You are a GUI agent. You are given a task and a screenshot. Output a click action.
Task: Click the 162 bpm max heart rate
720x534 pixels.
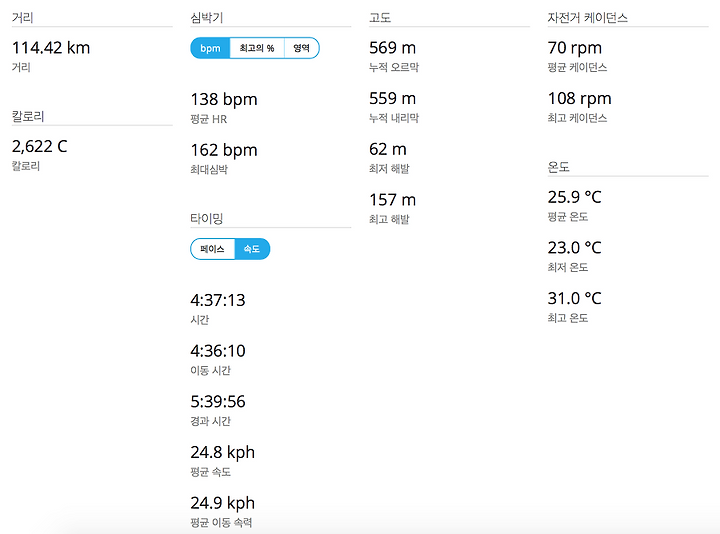[224, 150]
